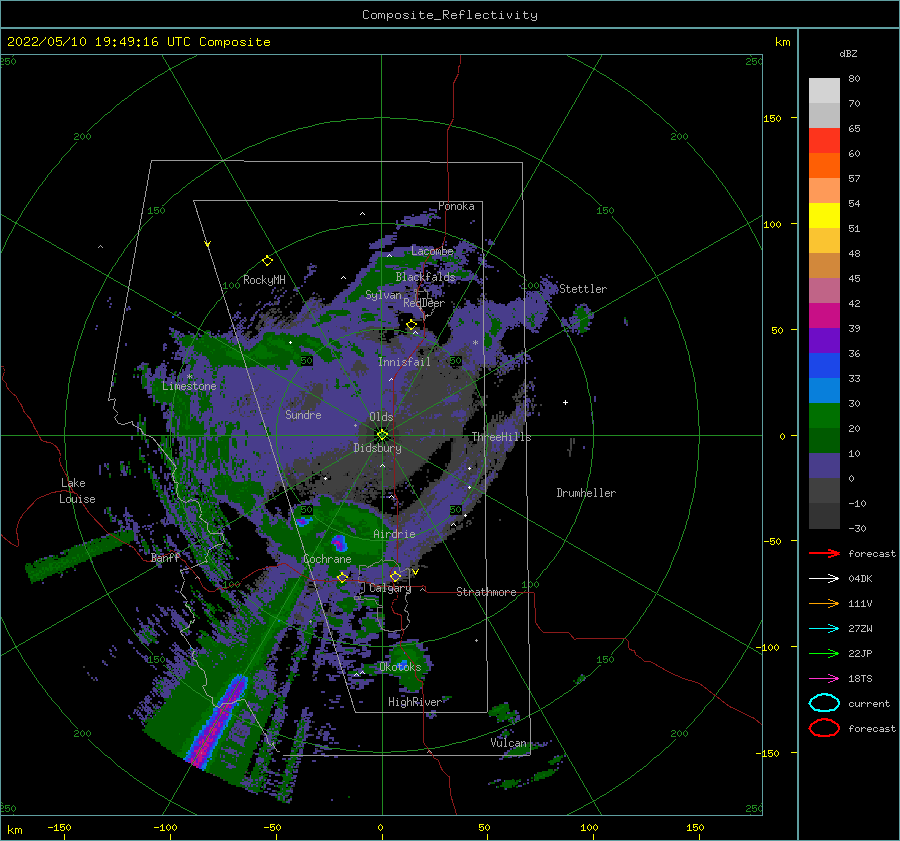
Task: Click the 'Ponoka' city label
Action: [x=456, y=206]
